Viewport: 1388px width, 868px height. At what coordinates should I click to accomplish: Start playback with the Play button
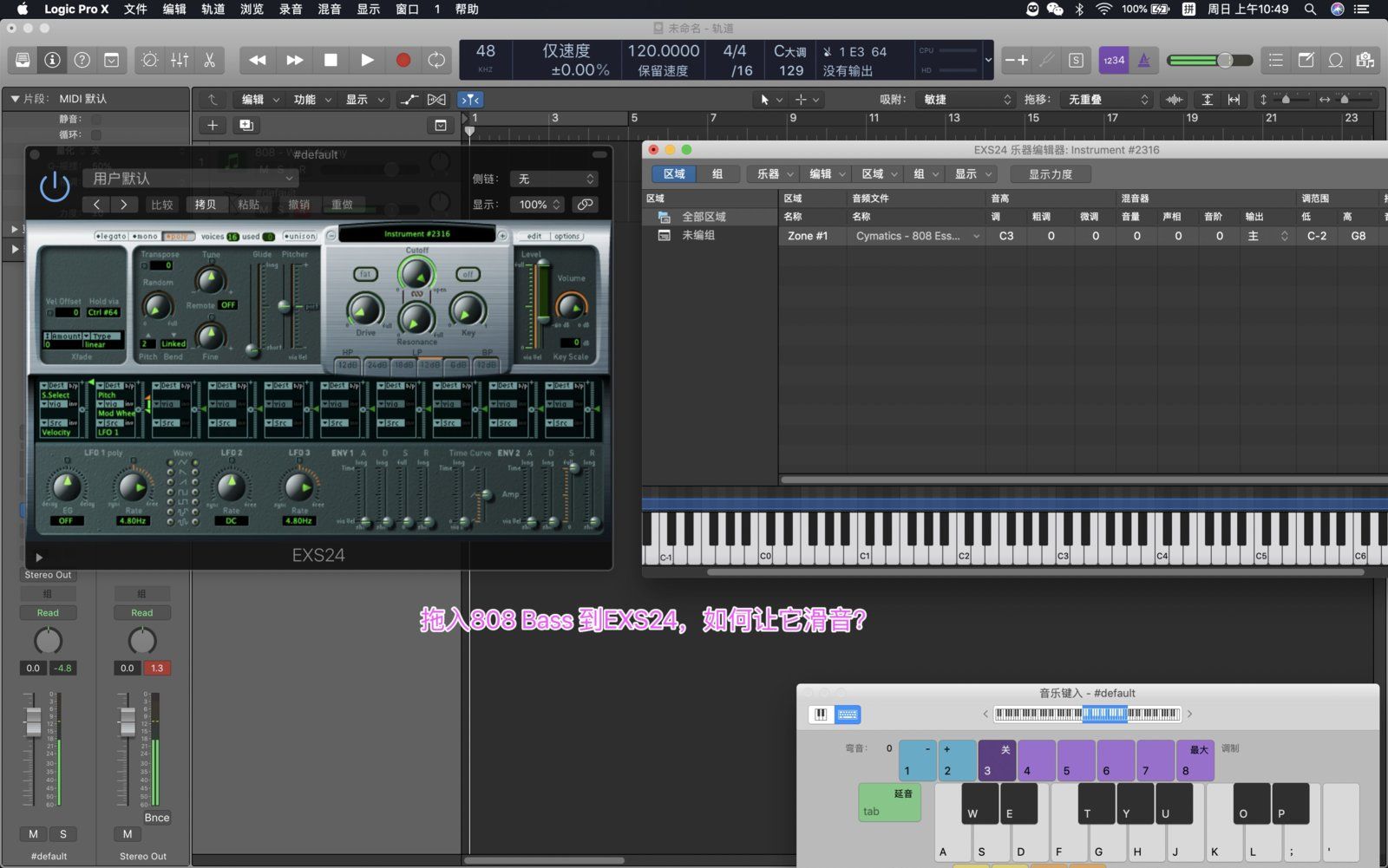coord(367,60)
